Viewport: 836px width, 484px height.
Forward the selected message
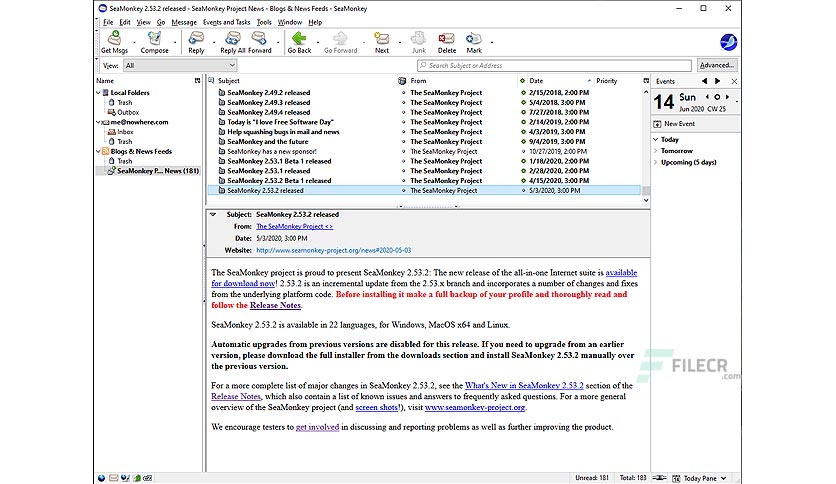coord(260,42)
